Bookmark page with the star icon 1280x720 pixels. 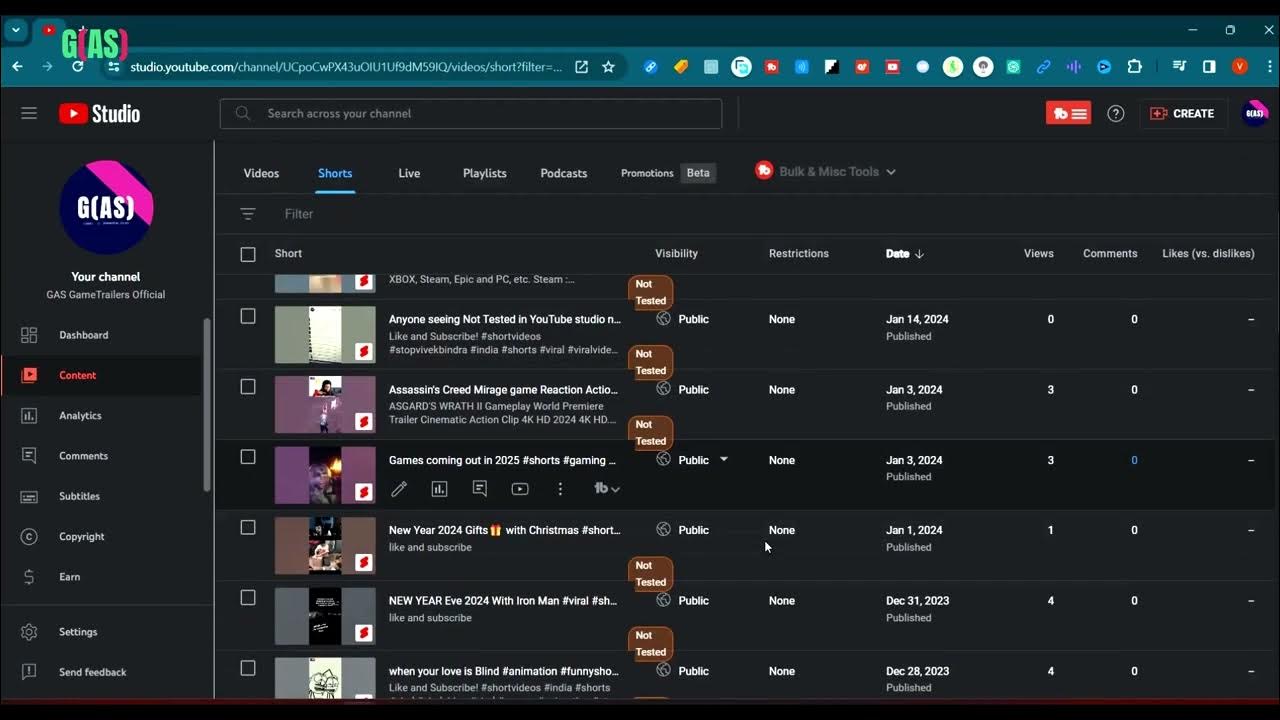click(x=608, y=67)
